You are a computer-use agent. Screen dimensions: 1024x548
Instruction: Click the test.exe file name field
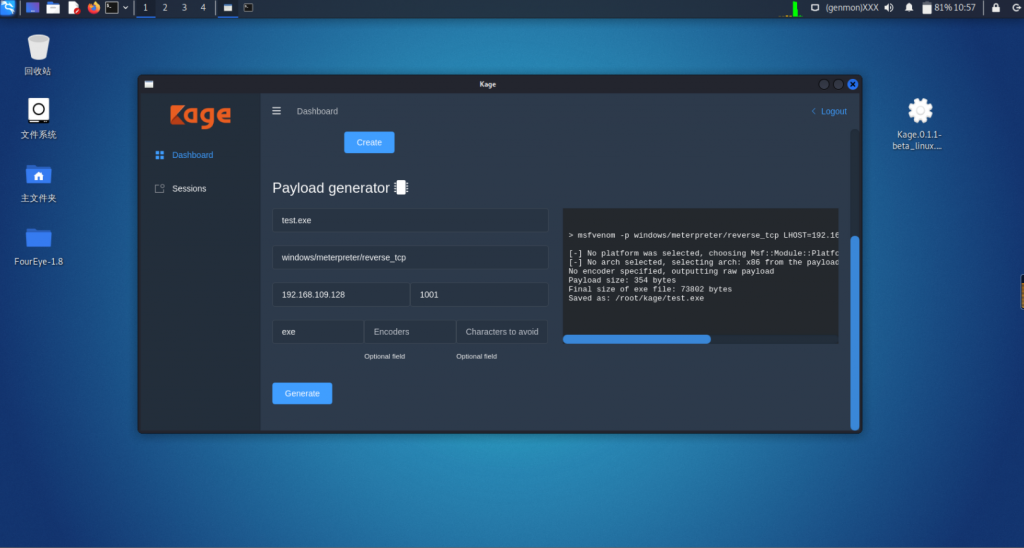pyautogui.click(x=410, y=220)
